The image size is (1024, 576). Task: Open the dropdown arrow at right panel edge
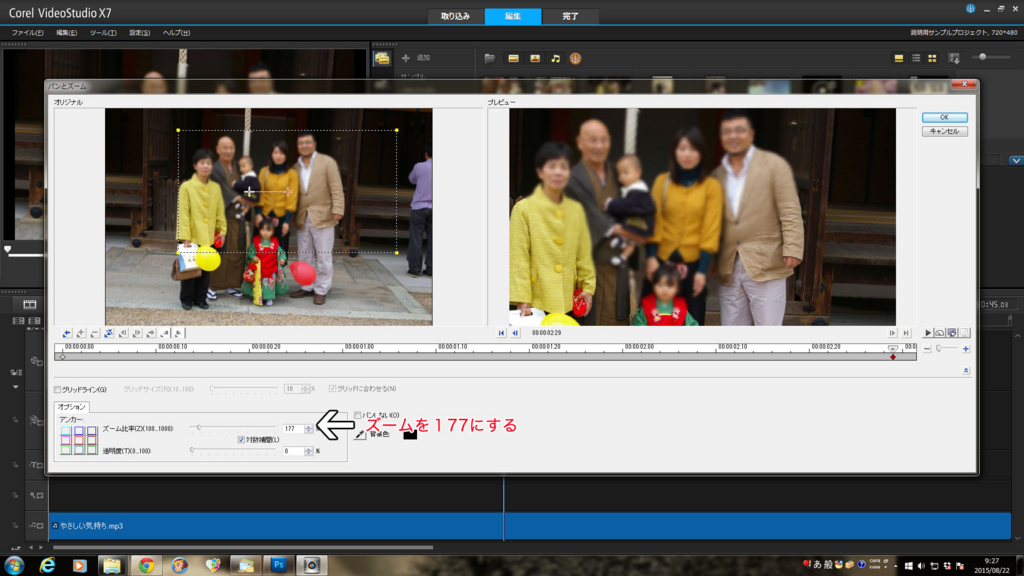tap(1016, 161)
